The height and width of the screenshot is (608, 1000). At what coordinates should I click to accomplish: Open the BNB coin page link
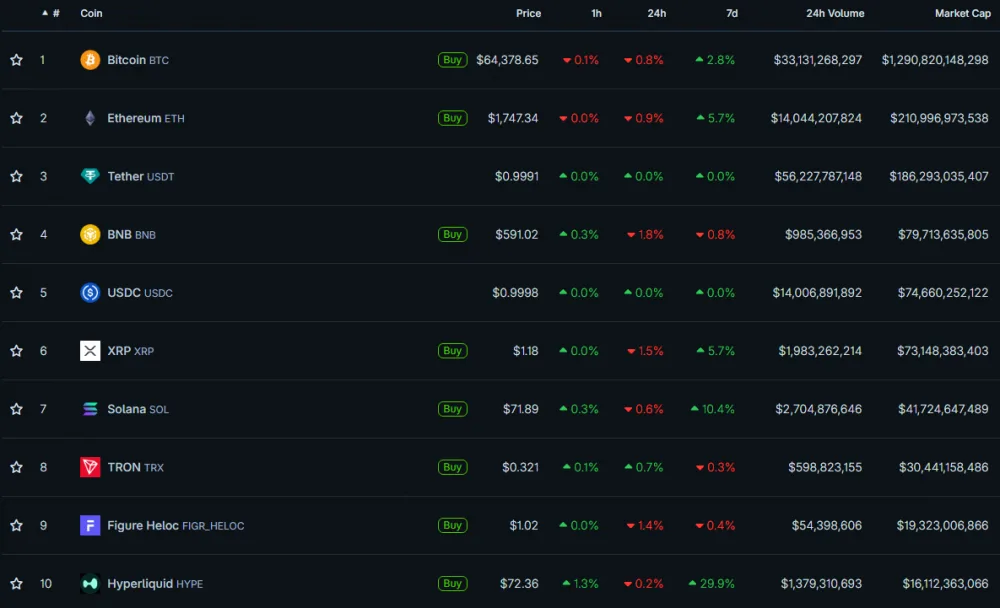point(131,234)
